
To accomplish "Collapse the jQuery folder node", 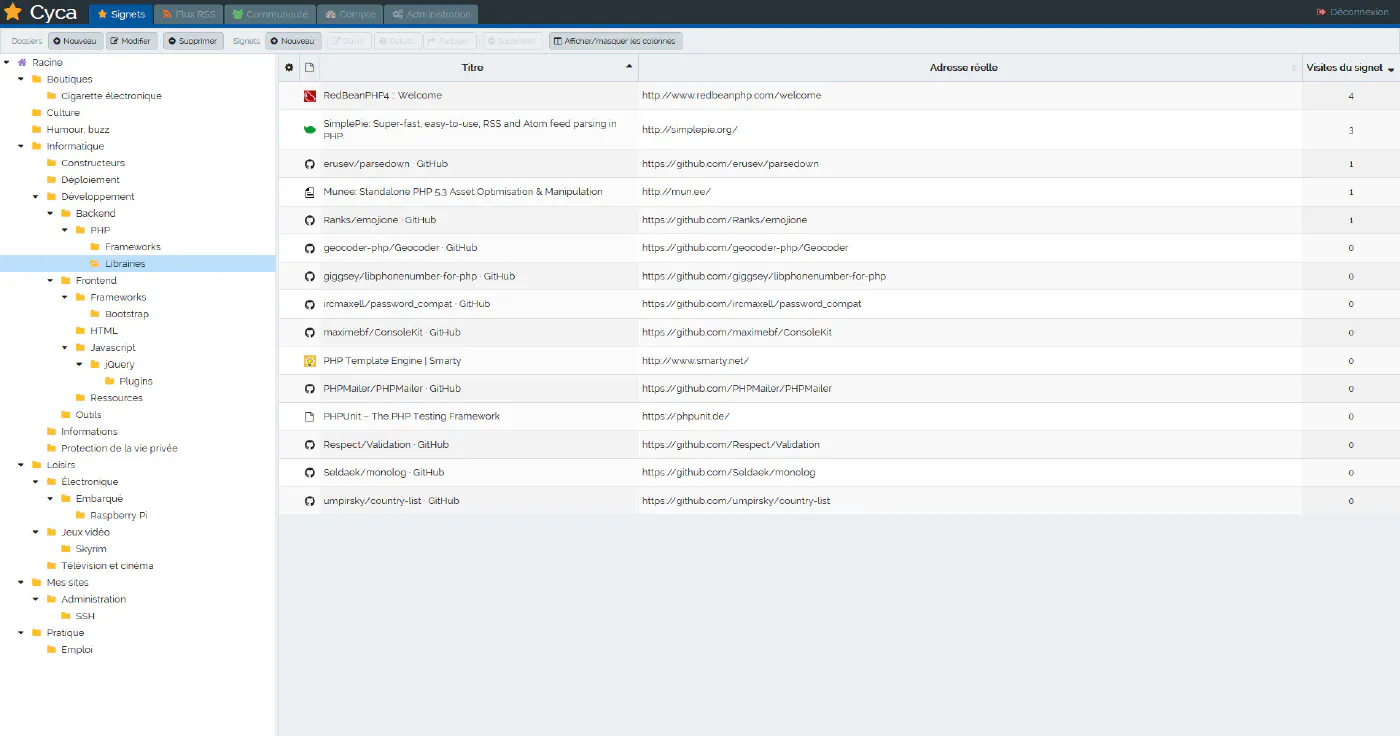I will tap(80, 364).
